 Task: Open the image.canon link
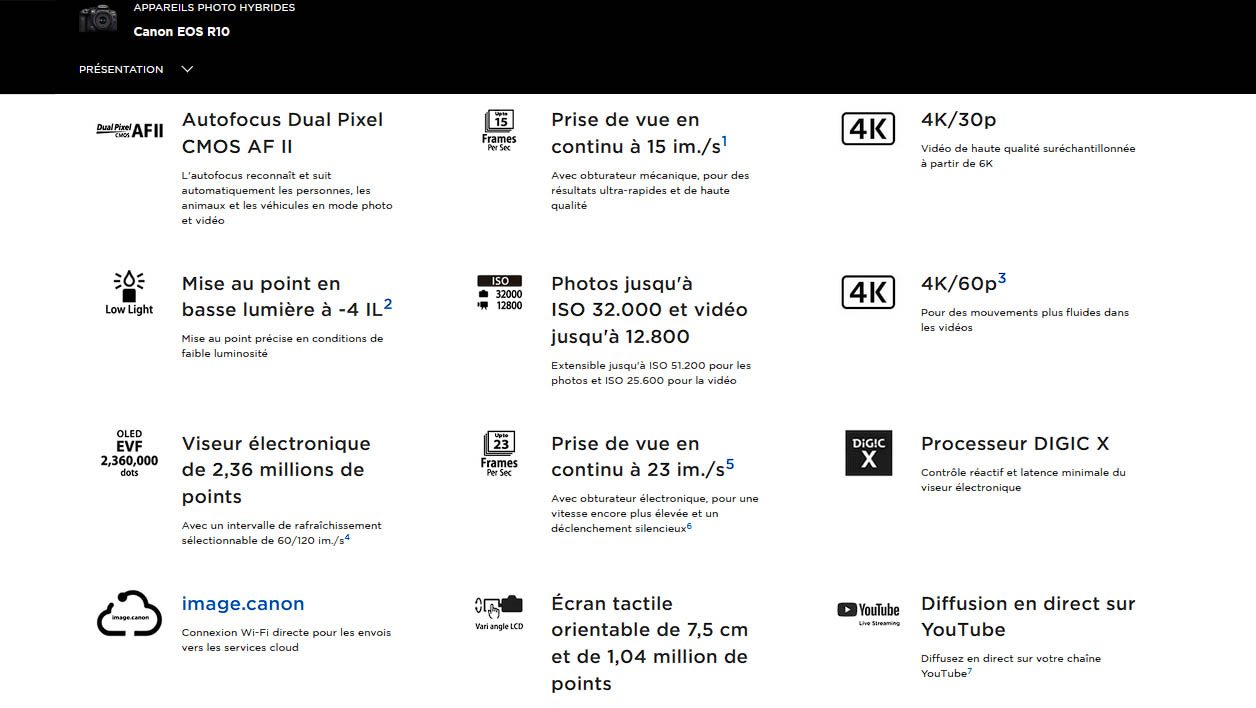pyautogui.click(x=243, y=604)
